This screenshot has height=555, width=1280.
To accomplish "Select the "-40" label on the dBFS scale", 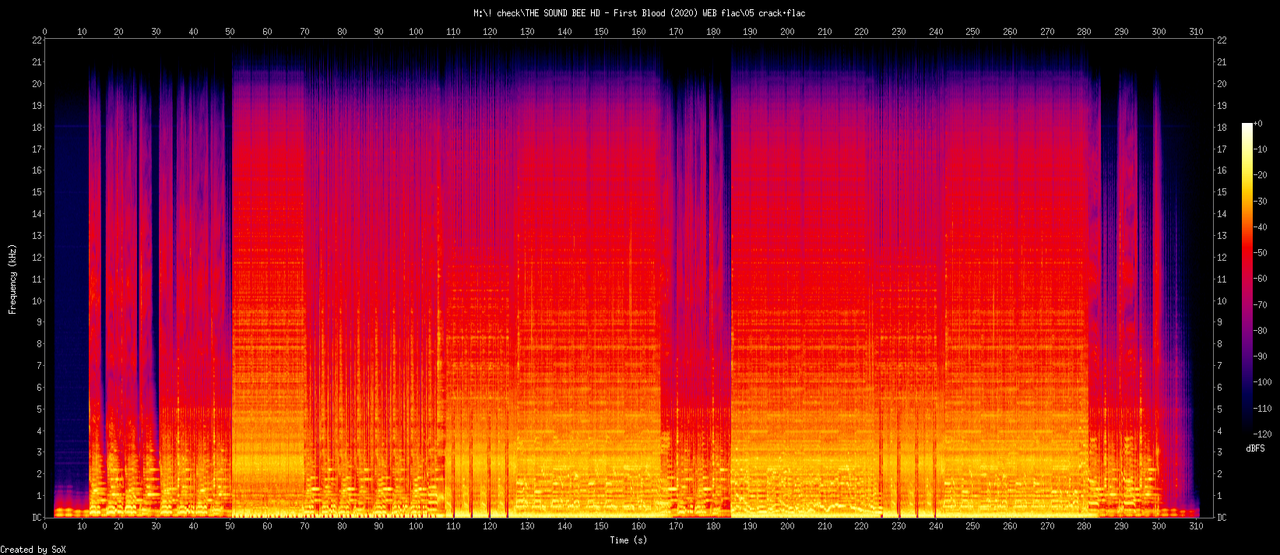I will click(x=1261, y=227).
